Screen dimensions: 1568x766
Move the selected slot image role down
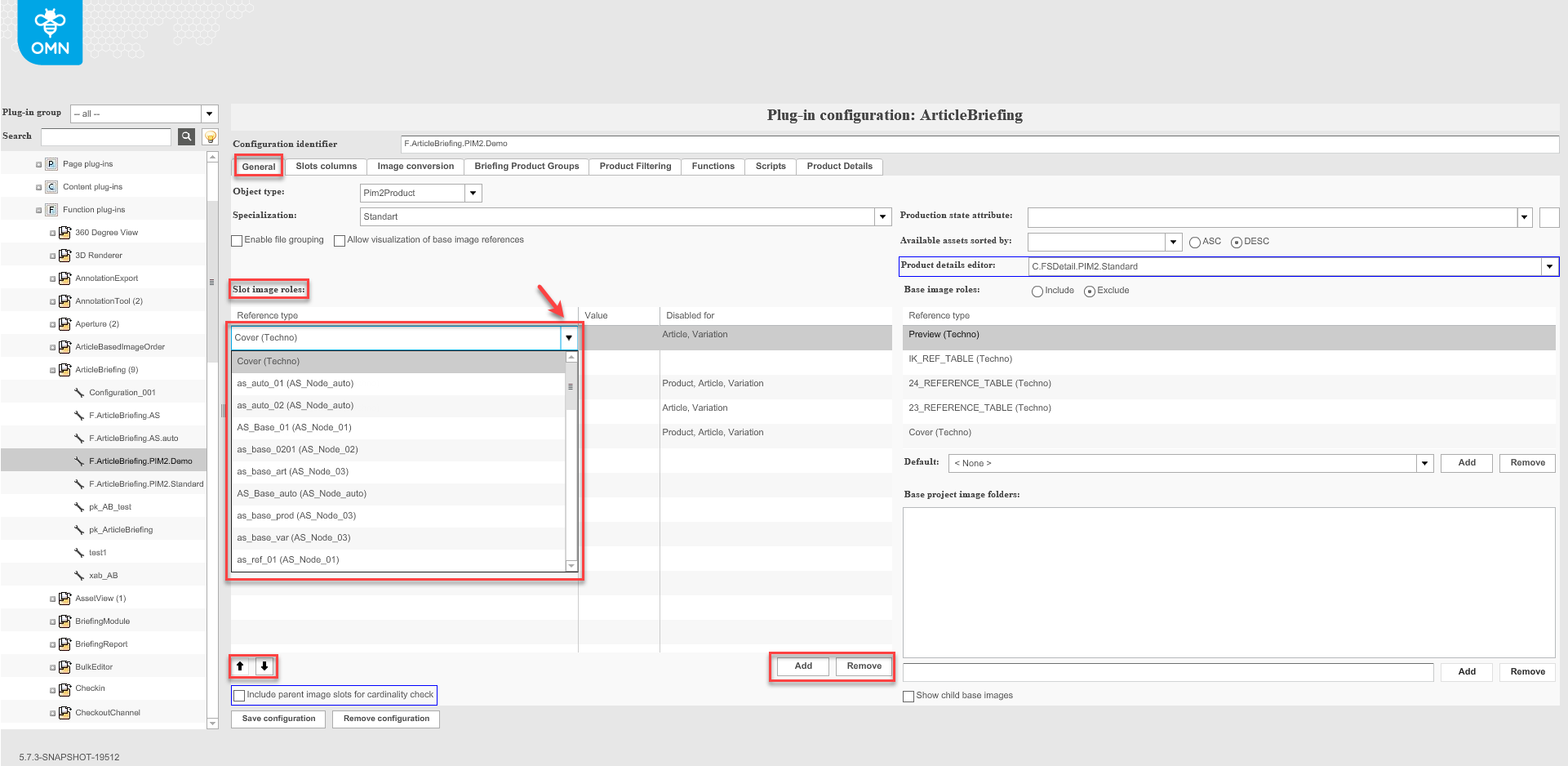coord(264,666)
